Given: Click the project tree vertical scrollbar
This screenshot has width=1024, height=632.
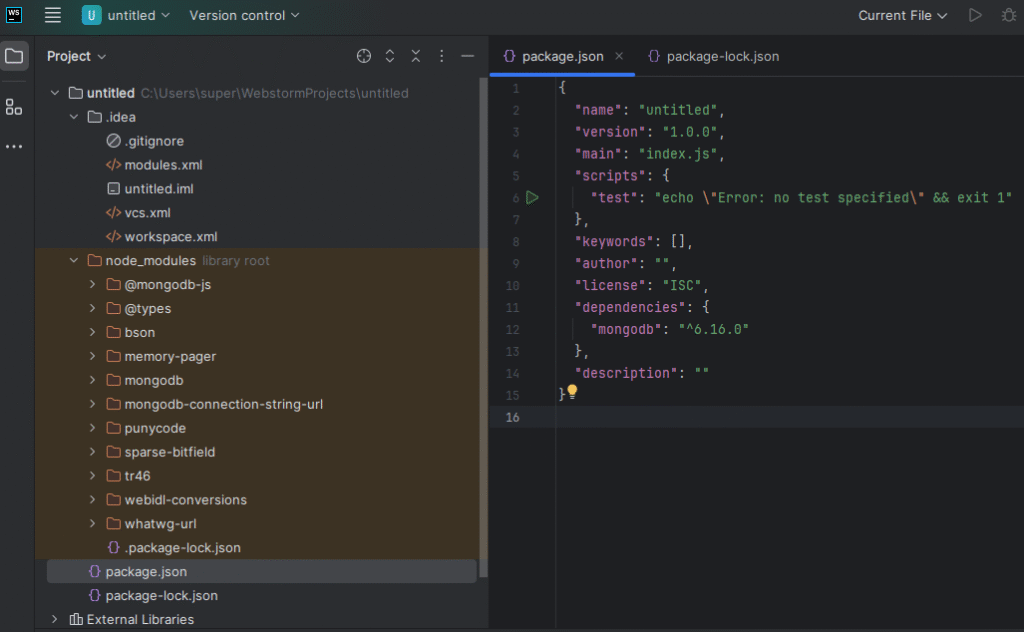Looking at the screenshot, I should click(x=483, y=328).
